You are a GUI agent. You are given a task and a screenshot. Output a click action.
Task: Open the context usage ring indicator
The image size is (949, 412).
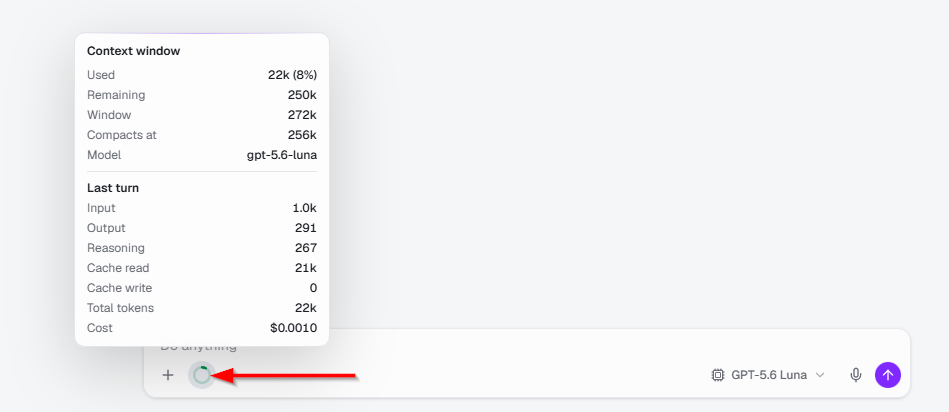[202, 375]
